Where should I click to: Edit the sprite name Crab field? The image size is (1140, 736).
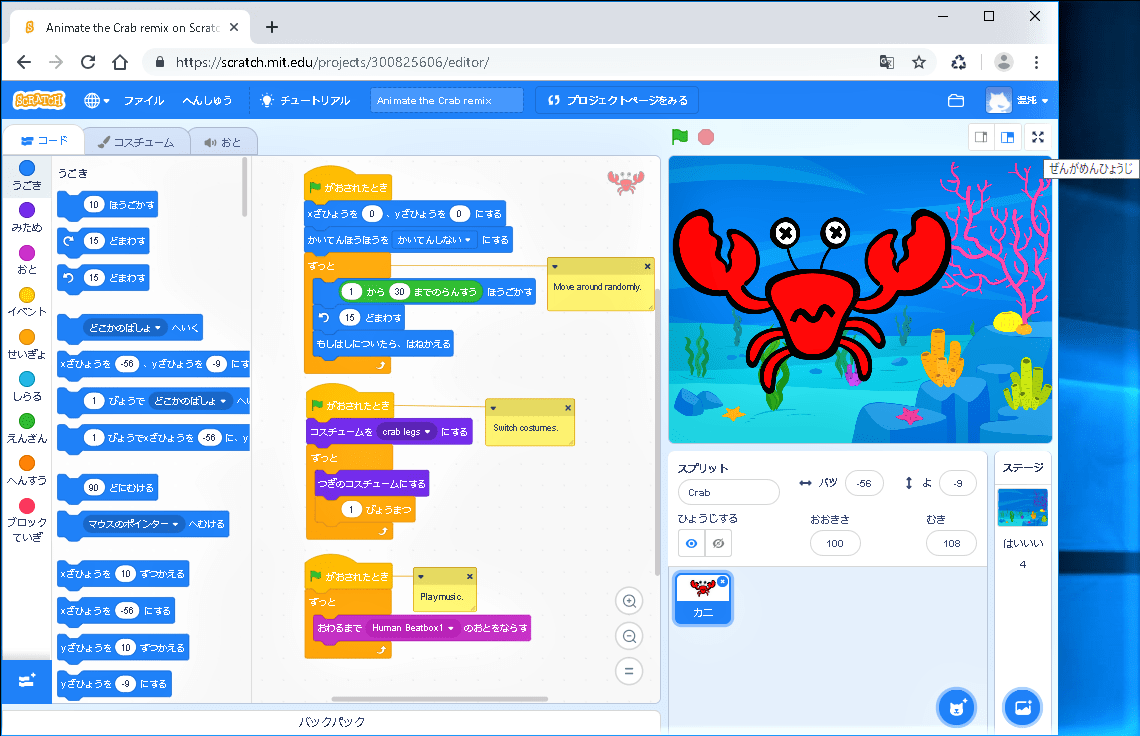coord(728,492)
